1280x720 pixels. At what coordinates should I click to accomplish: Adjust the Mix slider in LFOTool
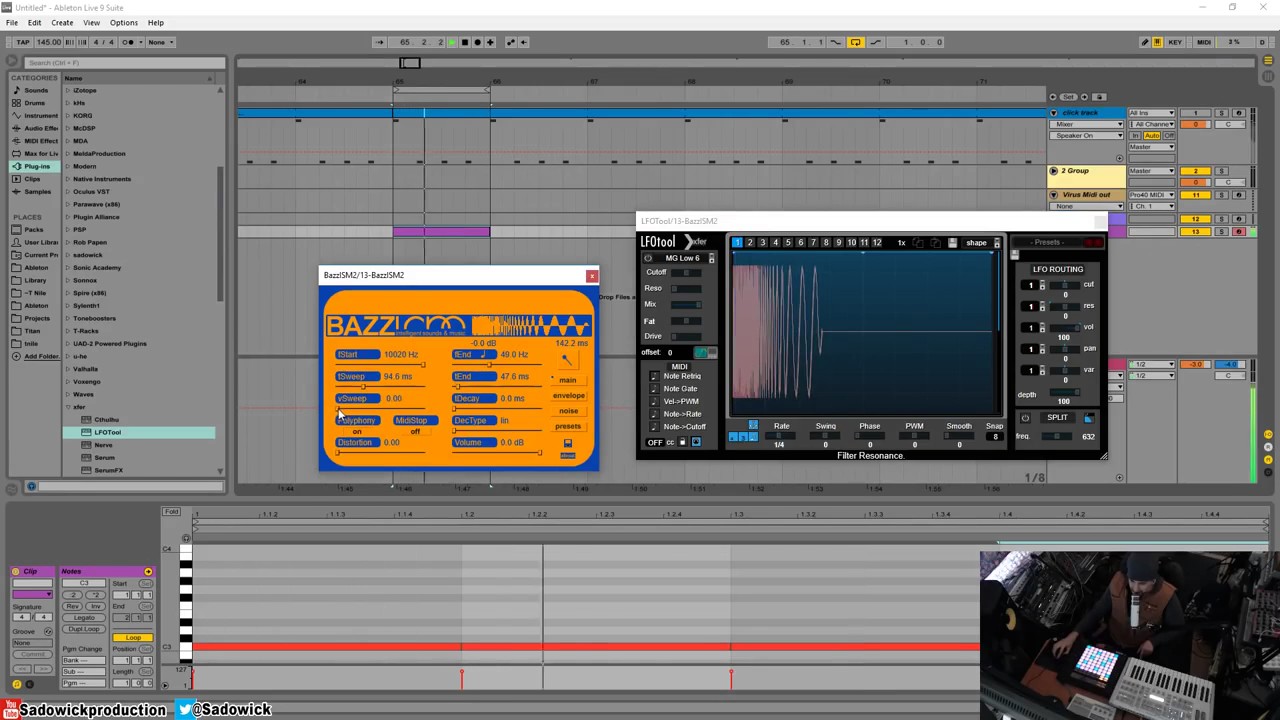[687, 304]
